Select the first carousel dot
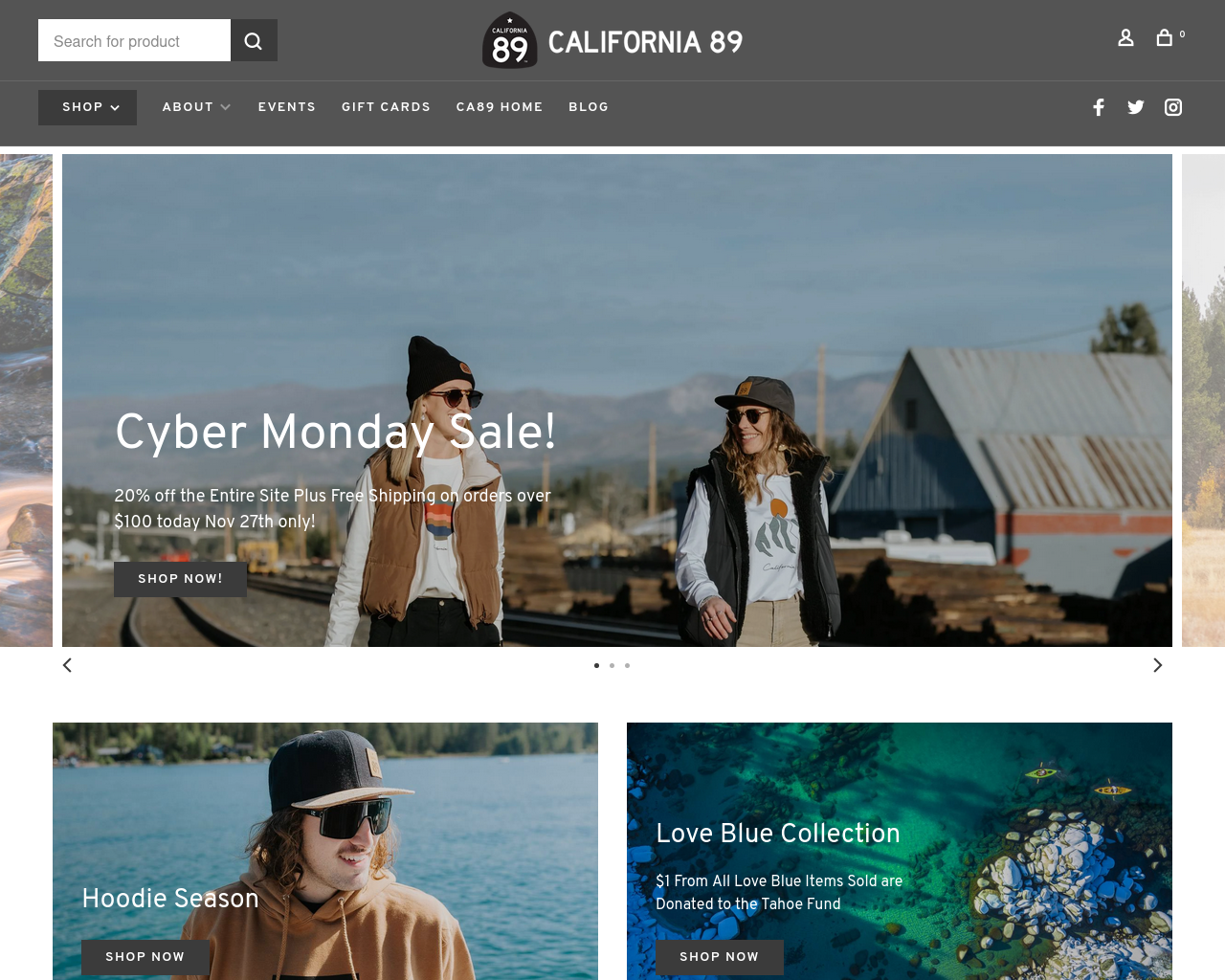1225x980 pixels. click(597, 665)
